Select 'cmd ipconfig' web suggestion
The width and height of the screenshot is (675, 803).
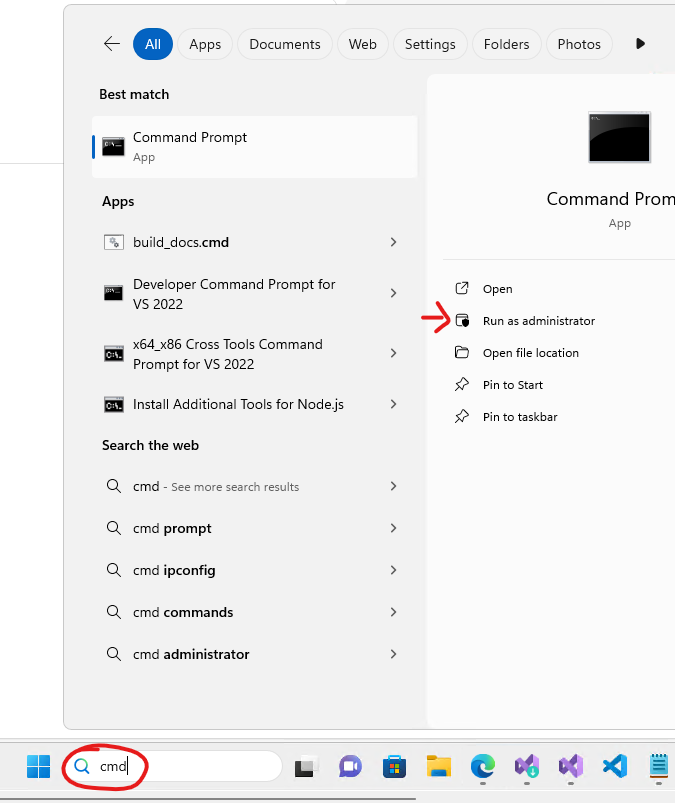click(x=174, y=570)
